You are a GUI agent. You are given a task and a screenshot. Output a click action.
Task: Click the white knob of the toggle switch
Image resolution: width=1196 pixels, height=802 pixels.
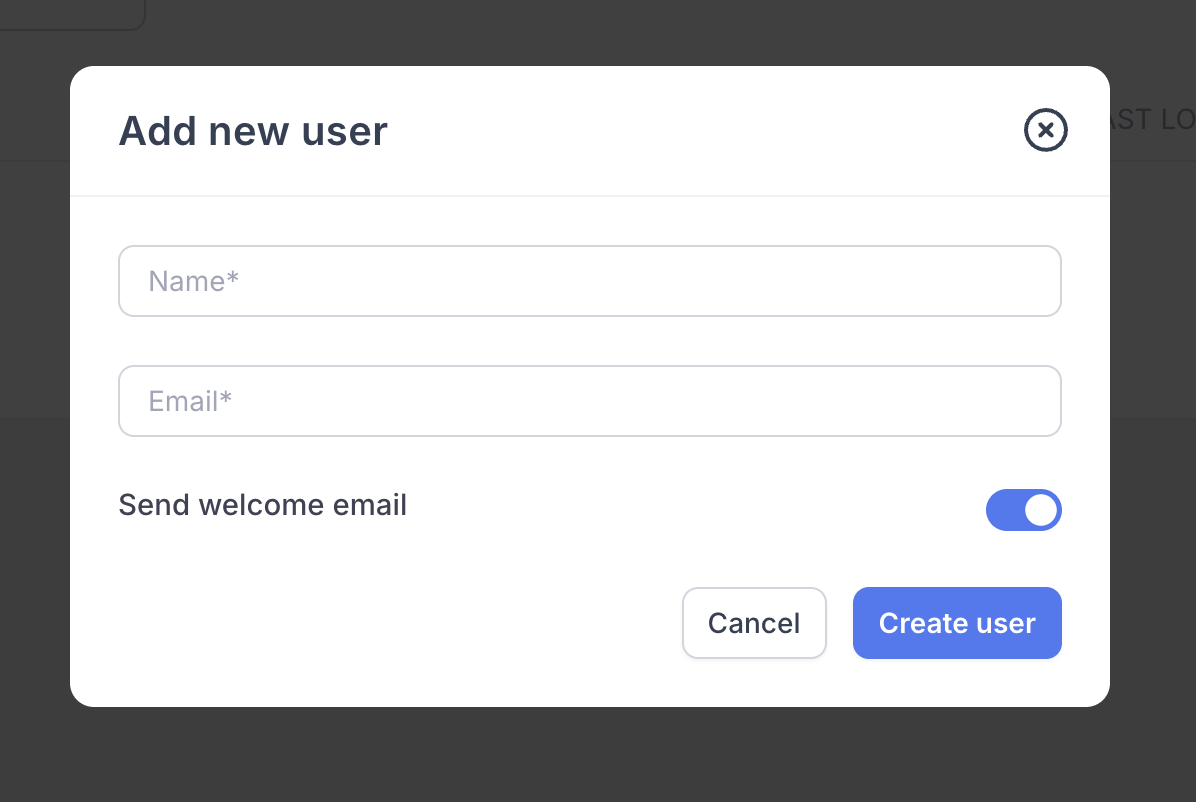1041,510
